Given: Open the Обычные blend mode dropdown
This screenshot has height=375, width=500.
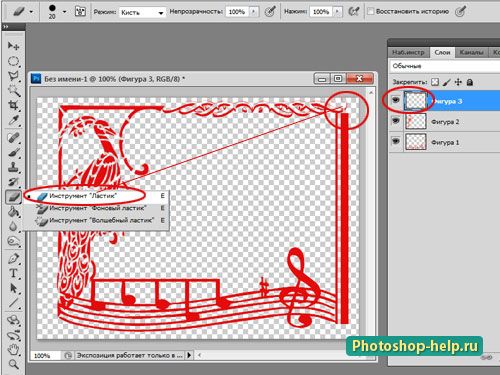Looking at the screenshot, I should click(445, 66).
